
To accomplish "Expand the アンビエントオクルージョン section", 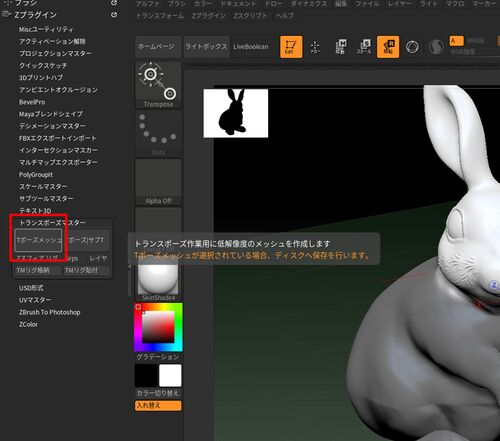I will click(58, 90).
